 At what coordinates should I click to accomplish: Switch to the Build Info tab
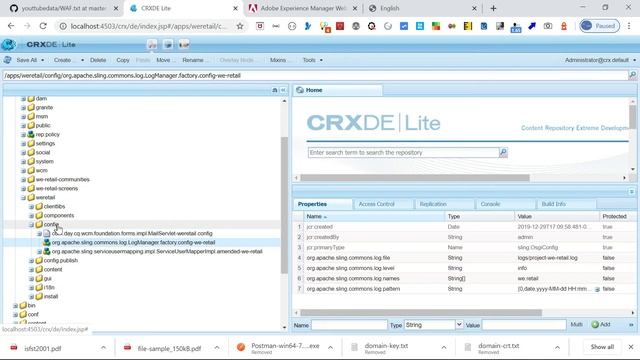pyautogui.click(x=553, y=204)
